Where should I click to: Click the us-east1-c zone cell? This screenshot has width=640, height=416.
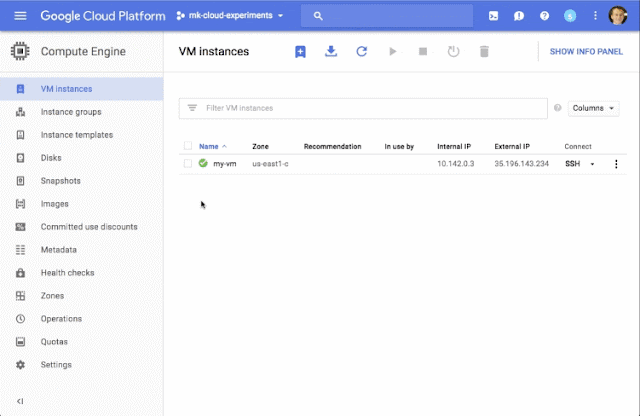pyautogui.click(x=270, y=164)
